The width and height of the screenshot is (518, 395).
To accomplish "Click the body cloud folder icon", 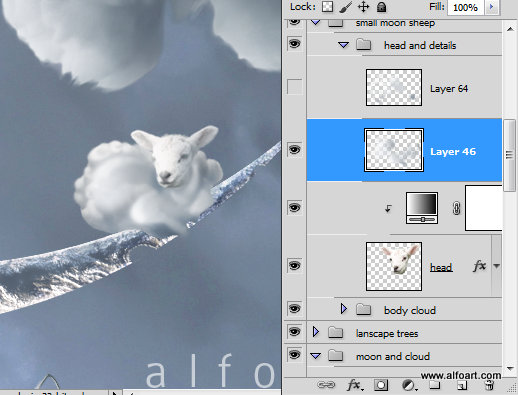I will tap(363, 309).
